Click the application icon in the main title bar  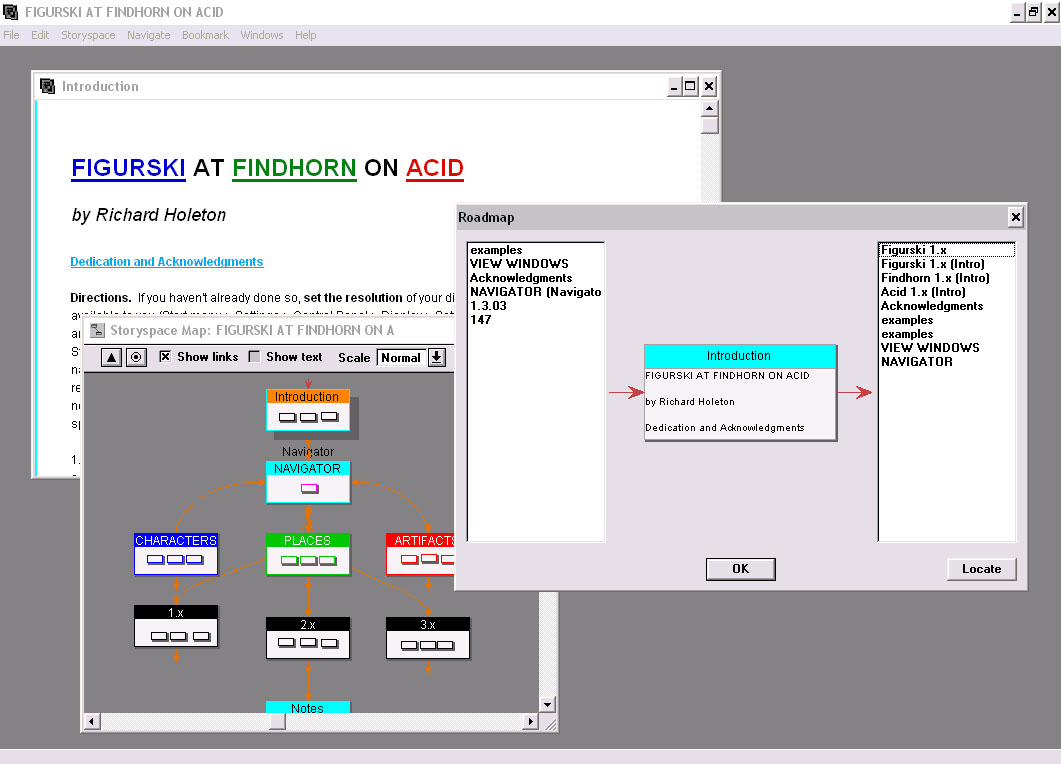10,12
